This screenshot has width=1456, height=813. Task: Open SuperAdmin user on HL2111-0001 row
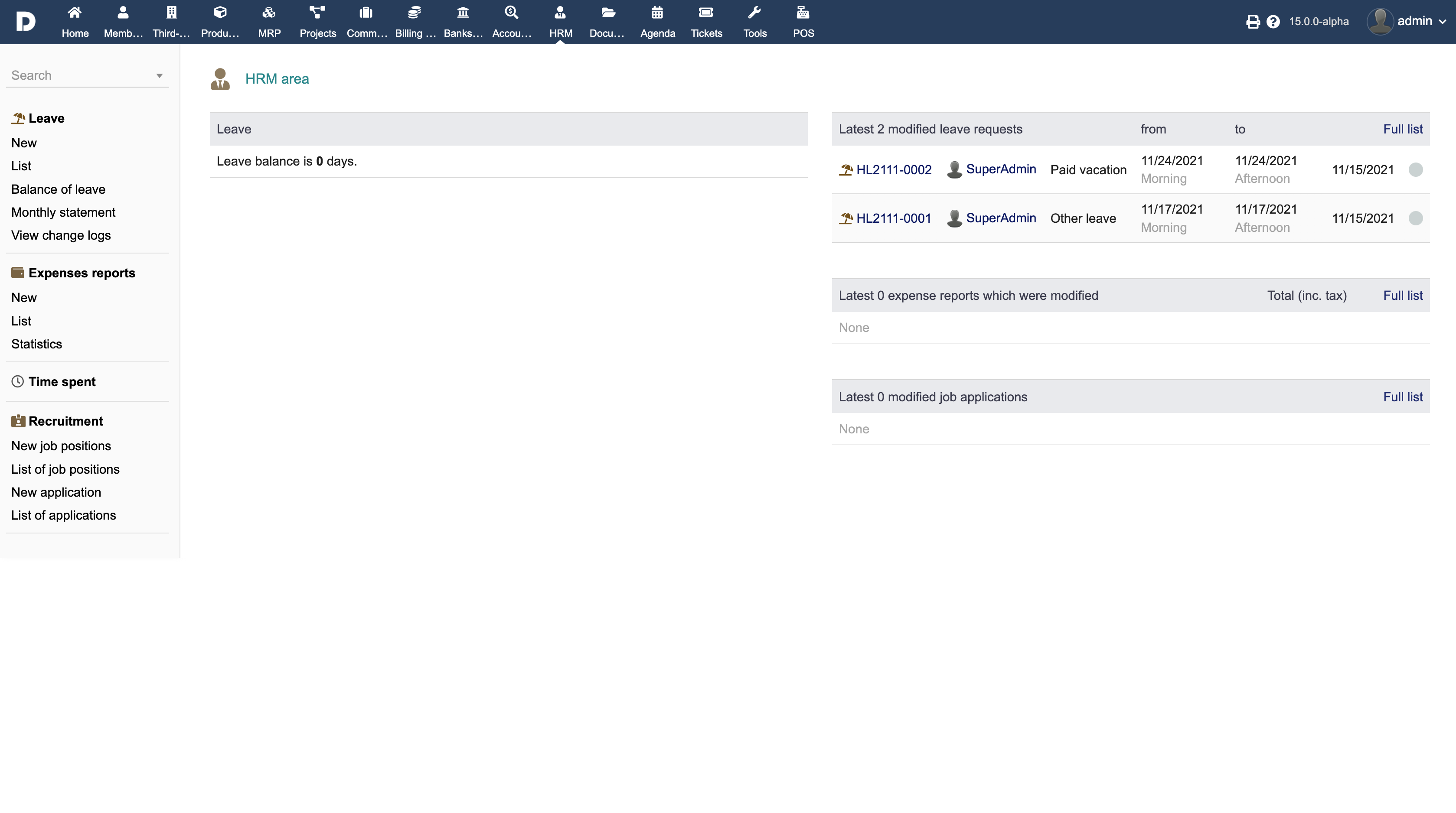[1000, 218]
